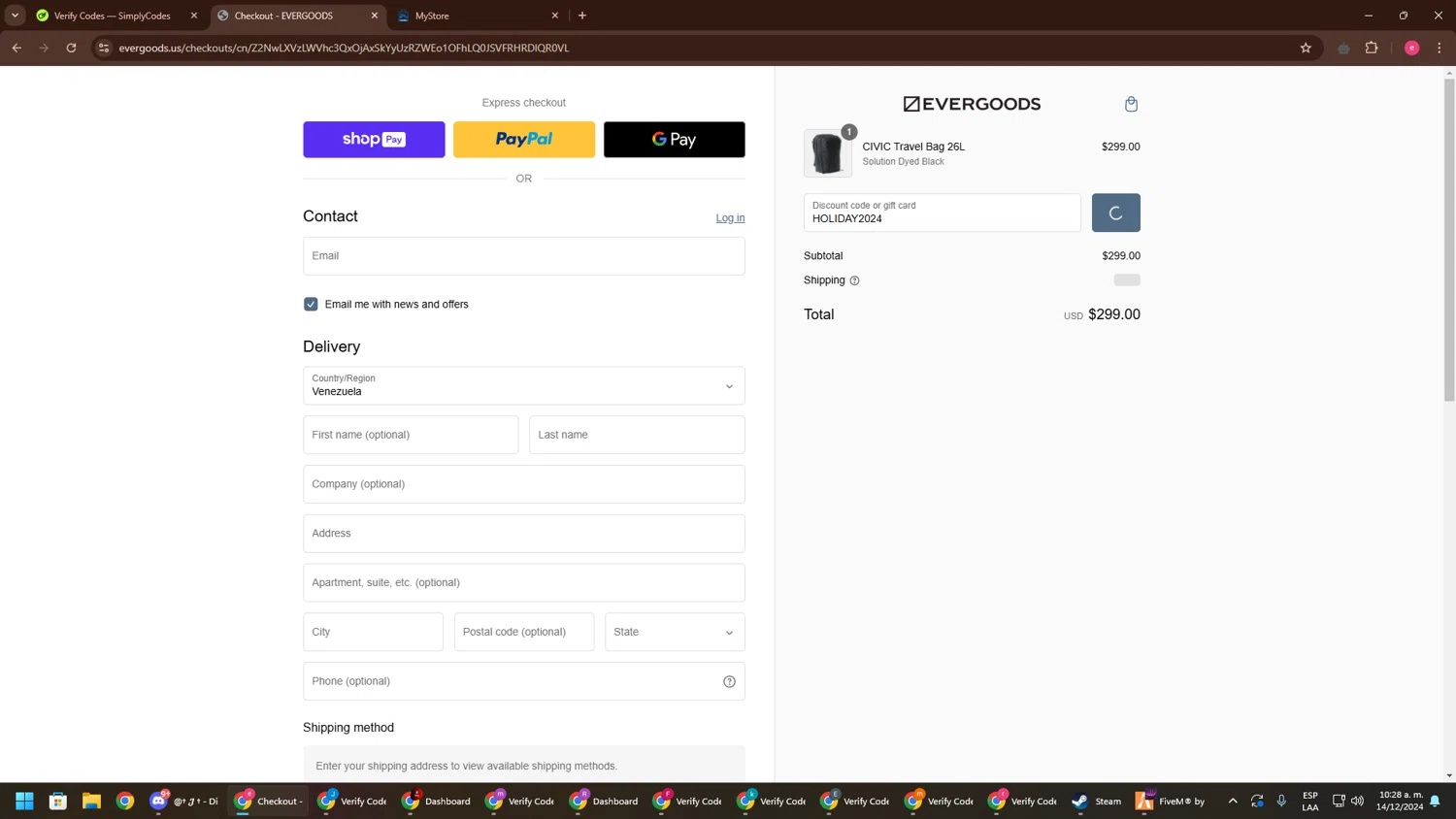This screenshot has height=819, width=1456.
Task: Bookmark this page with star icon
Action: [x=1306, y=48]
